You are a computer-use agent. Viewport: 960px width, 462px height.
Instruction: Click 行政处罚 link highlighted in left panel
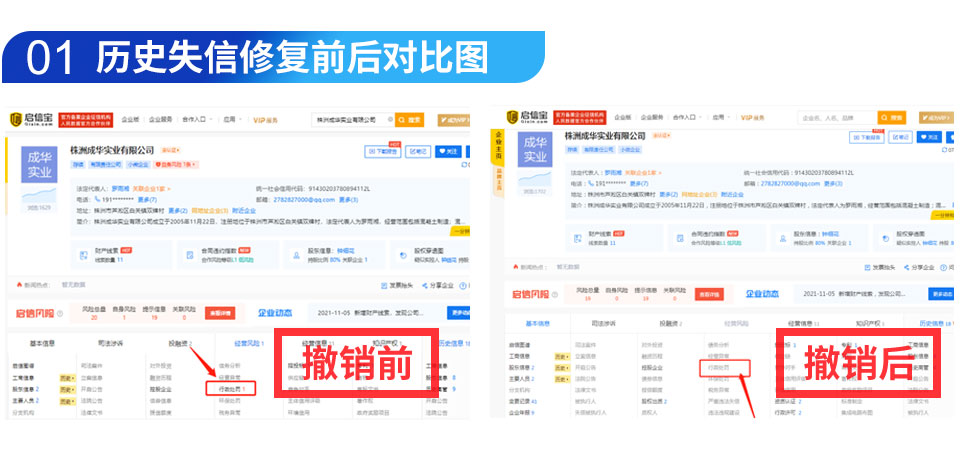point(232,387)
